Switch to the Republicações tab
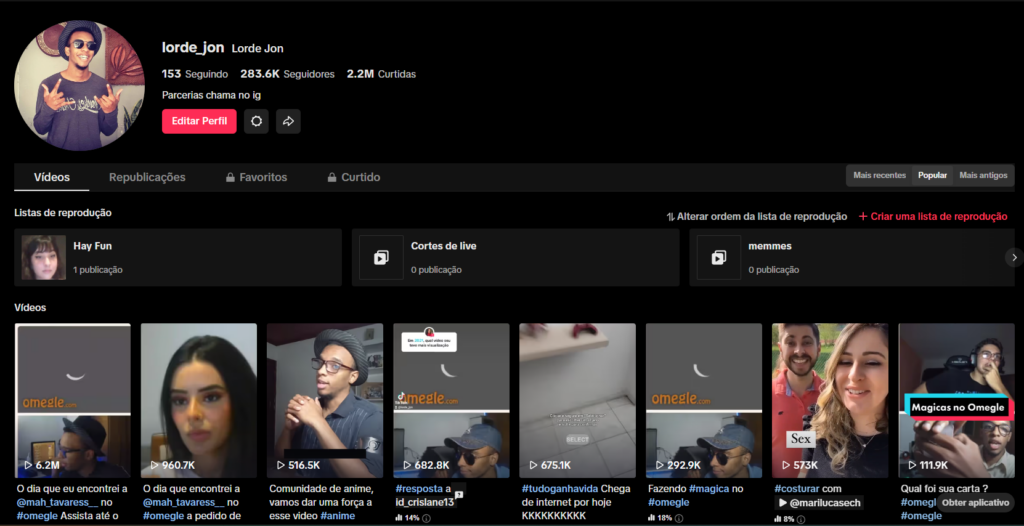Viewport: 1024px width, 526px height. click(147, 177)
